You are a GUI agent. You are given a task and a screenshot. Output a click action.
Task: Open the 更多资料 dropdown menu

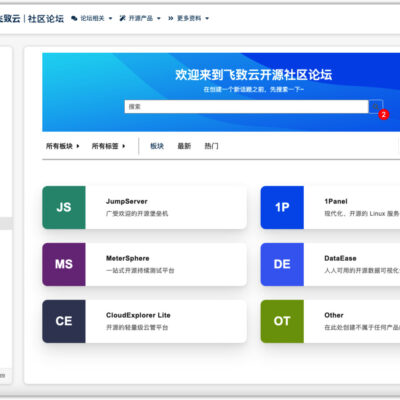[189, 18]
